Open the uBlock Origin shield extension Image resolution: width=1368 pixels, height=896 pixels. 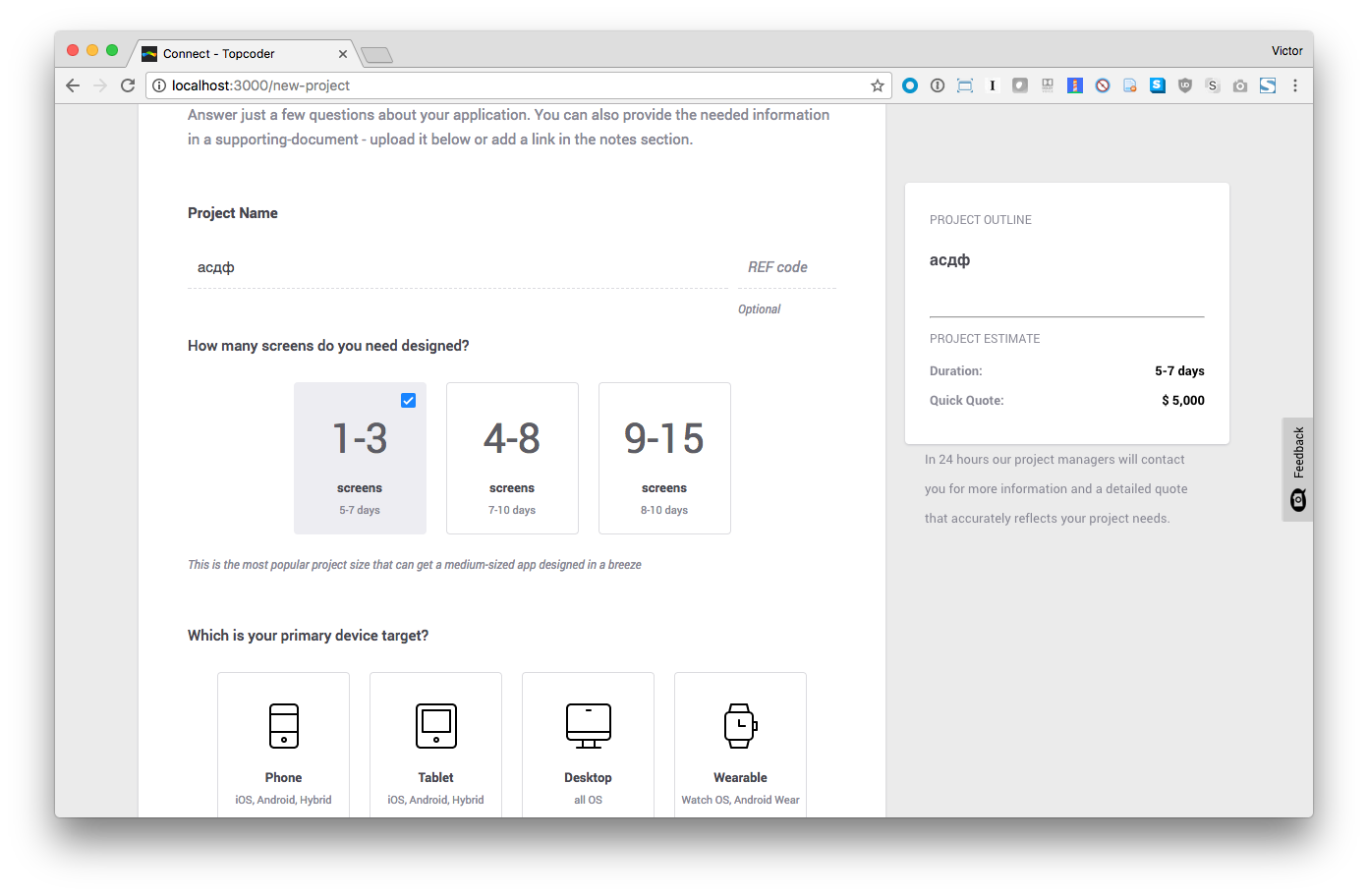(x=1185, y=85)
